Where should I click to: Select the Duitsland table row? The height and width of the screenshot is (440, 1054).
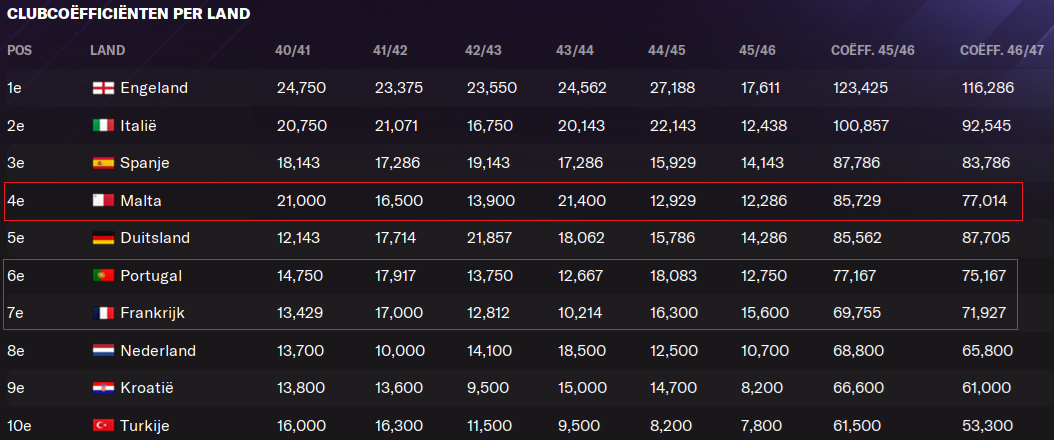click(x=500, y=238)
